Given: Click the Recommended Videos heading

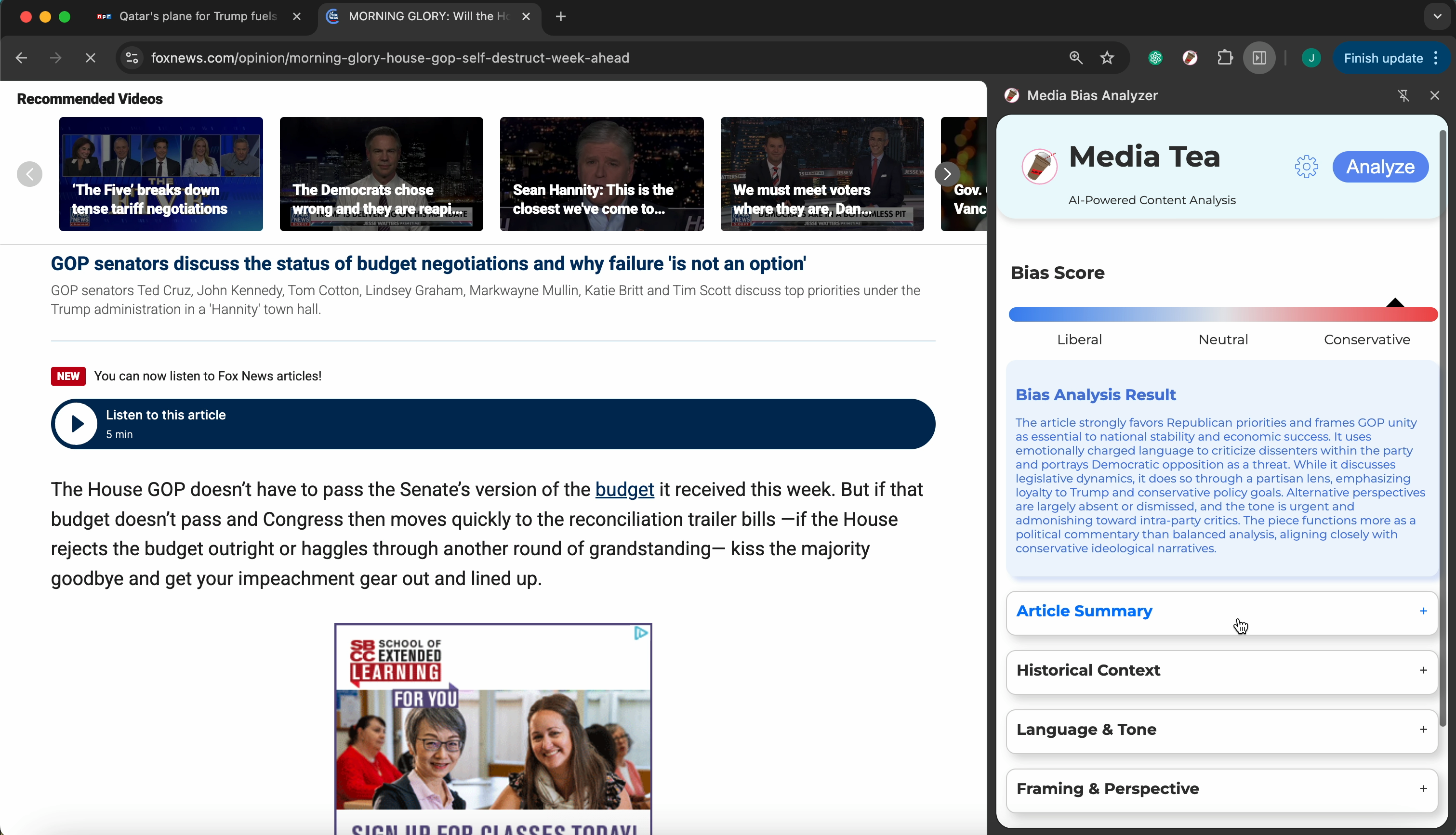Looking at the screenshot, I should point(90,99).
